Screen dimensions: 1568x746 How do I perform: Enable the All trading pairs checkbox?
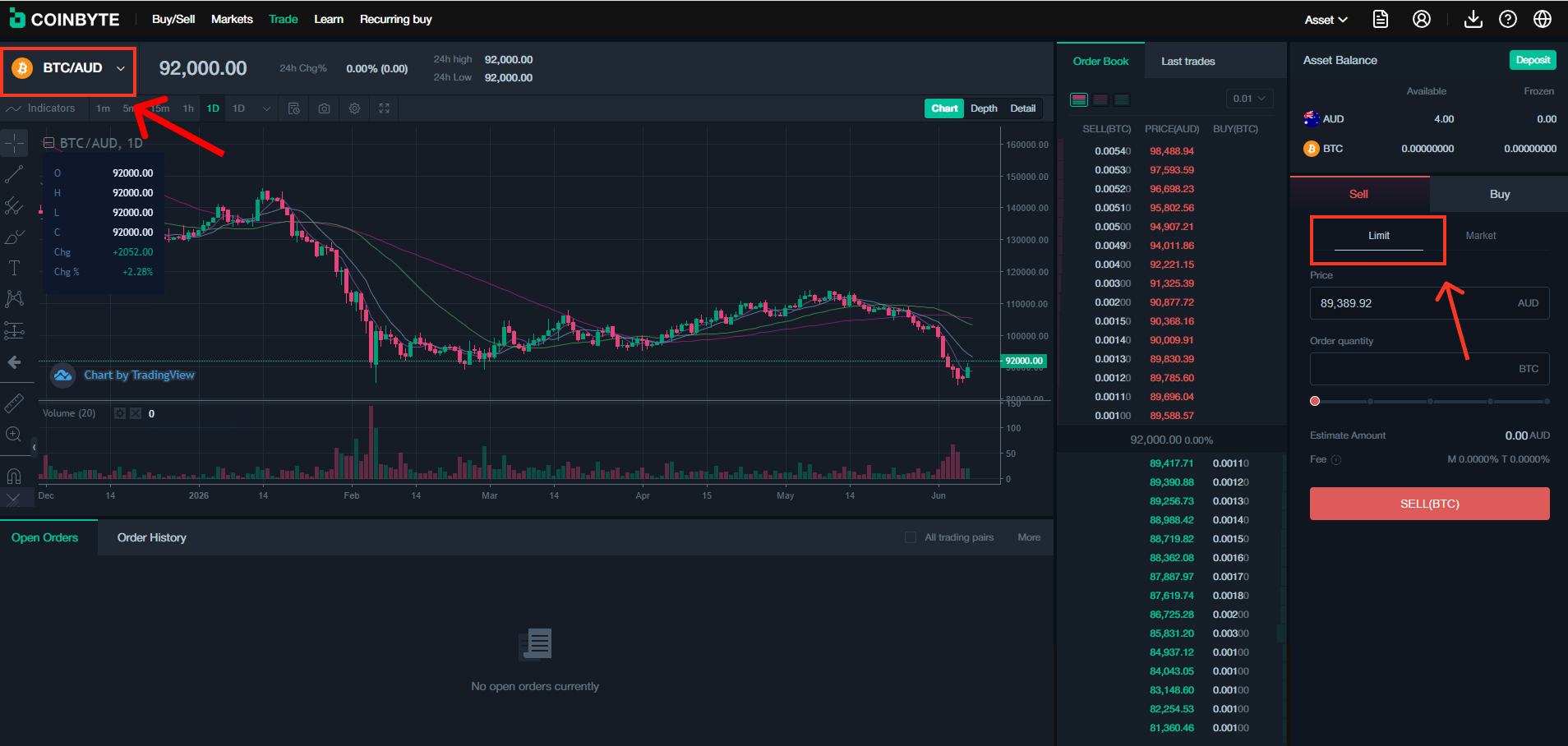911,537
